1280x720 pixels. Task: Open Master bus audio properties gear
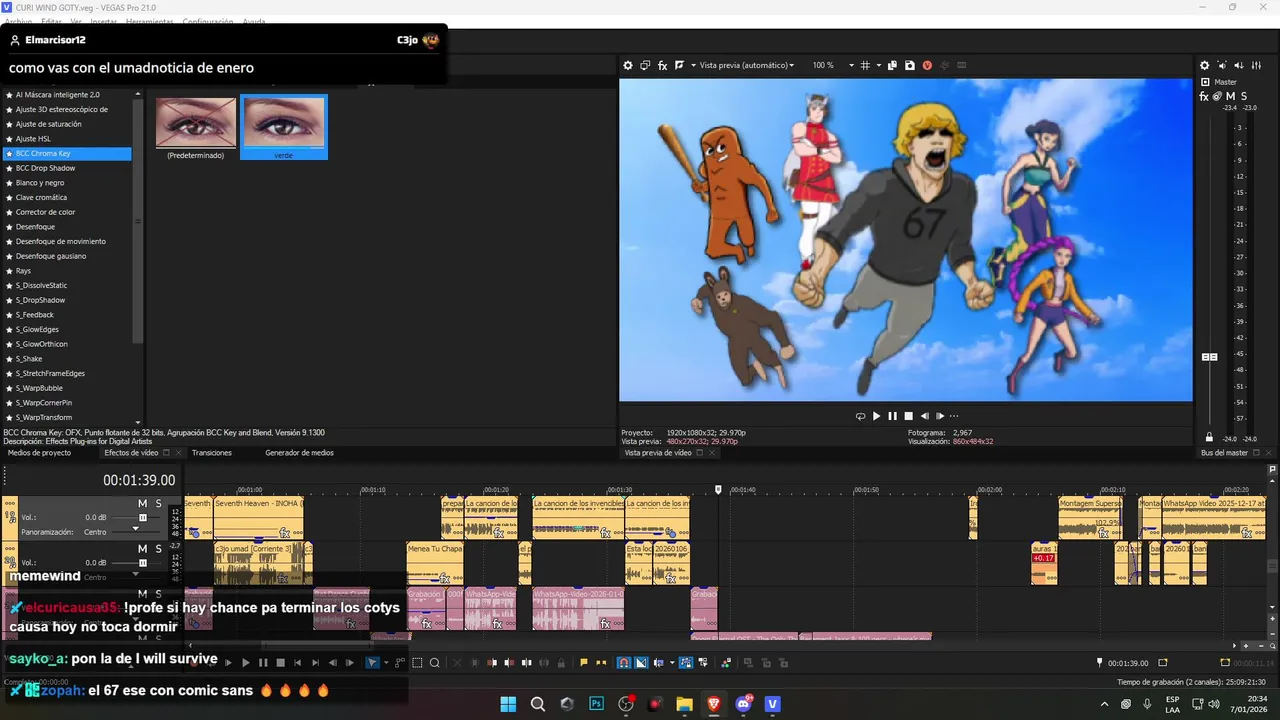tap(1204, 65)
